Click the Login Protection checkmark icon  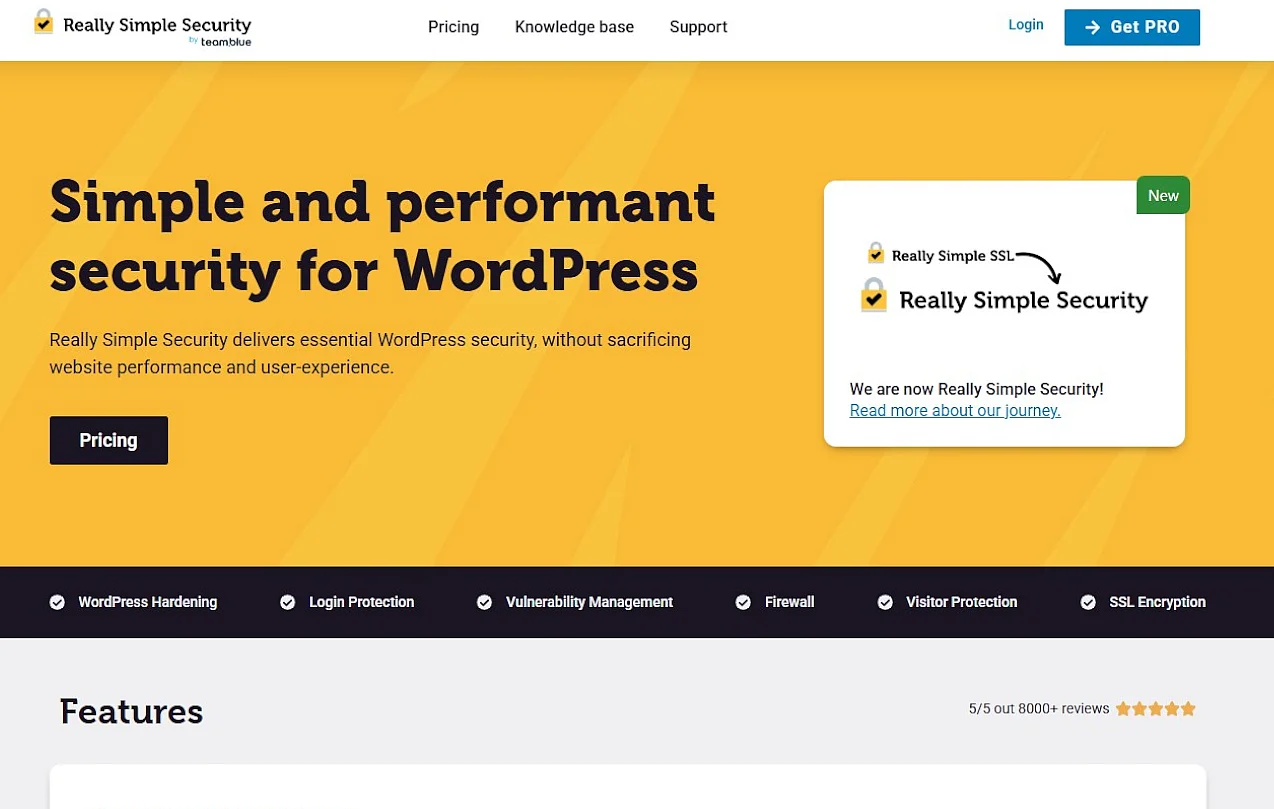coord(288,602)
